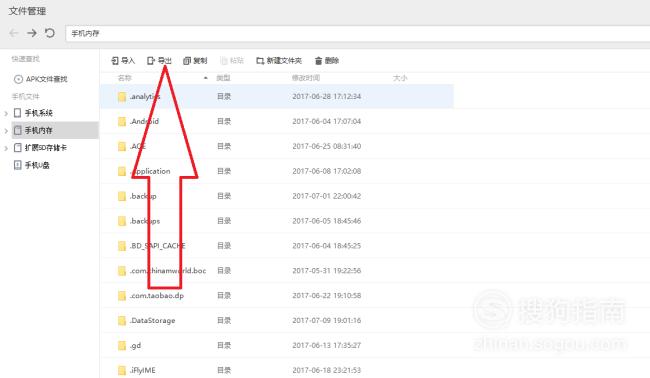Click the 导入 import button

click(123, 61)
